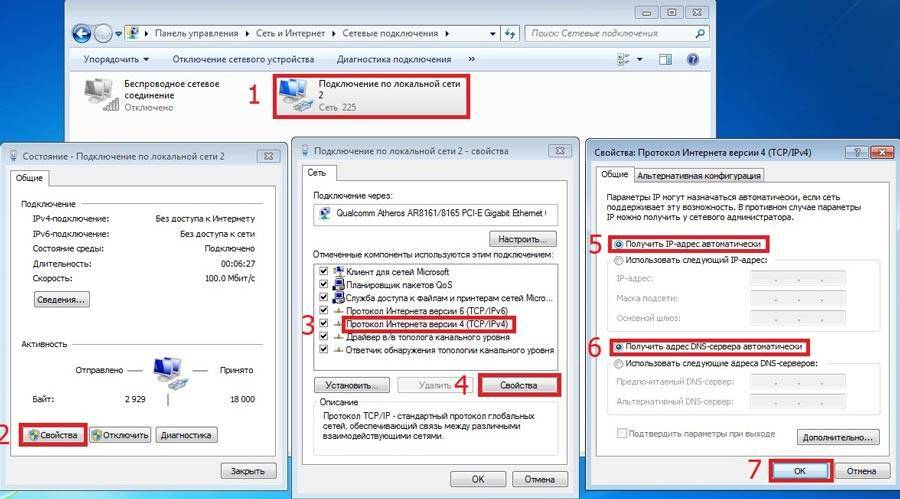The width and height of the screenshot is (900, 499).
Task: Click OK in Подключение по локальной сети 2 - свойства
Action: [x=478, y=479]
